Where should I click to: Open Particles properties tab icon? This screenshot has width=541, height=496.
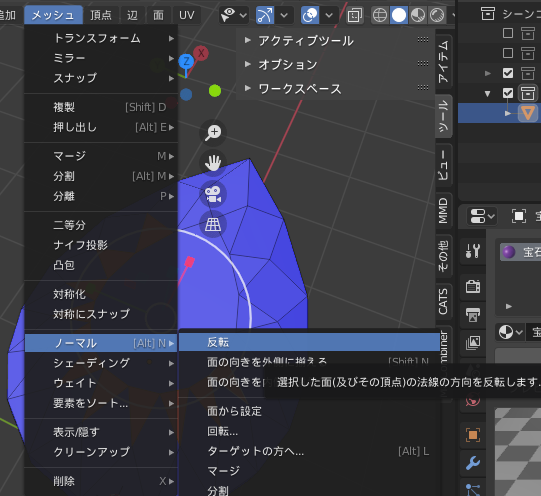coord(473,490)
